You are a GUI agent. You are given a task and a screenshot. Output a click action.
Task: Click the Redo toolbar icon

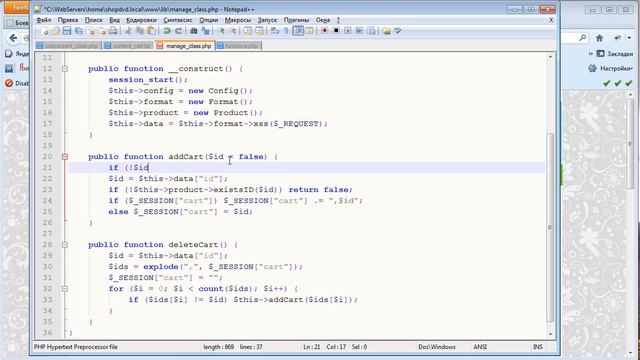[178, 31]
